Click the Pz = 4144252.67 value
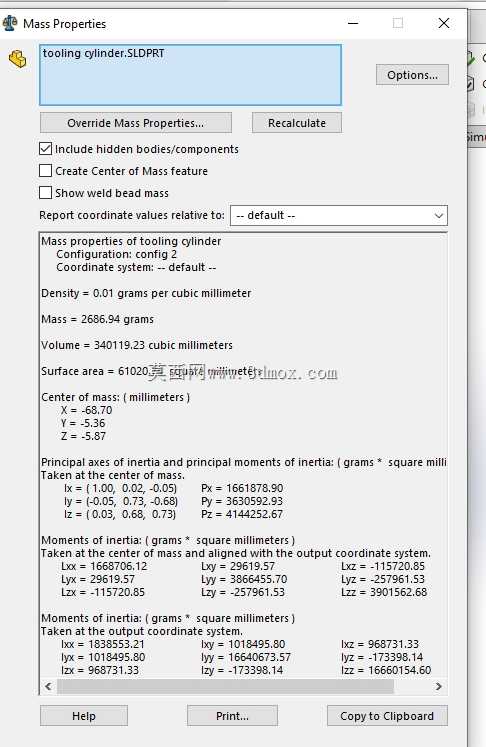 click(x=242, y=514)
